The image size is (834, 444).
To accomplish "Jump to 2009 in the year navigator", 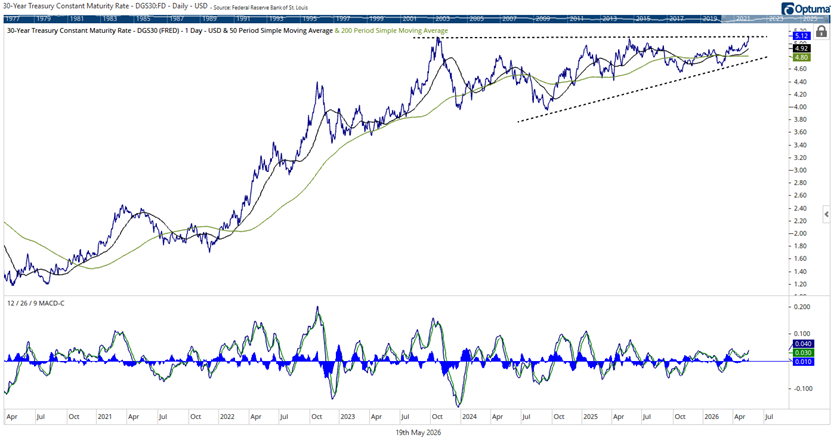I will 543,19.
